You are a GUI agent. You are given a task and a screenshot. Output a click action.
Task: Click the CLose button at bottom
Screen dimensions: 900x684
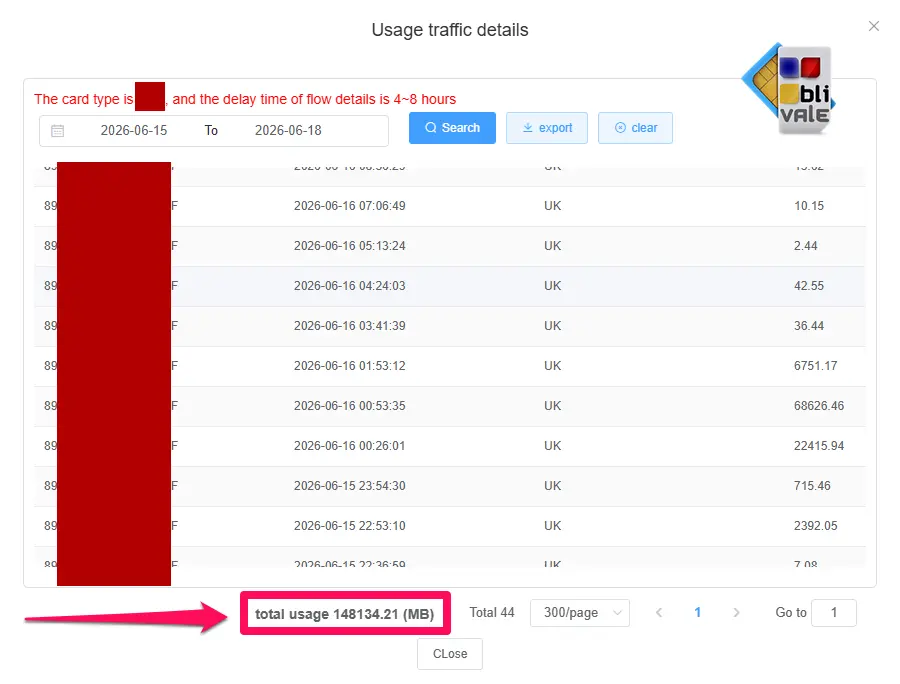click(450, 654)
